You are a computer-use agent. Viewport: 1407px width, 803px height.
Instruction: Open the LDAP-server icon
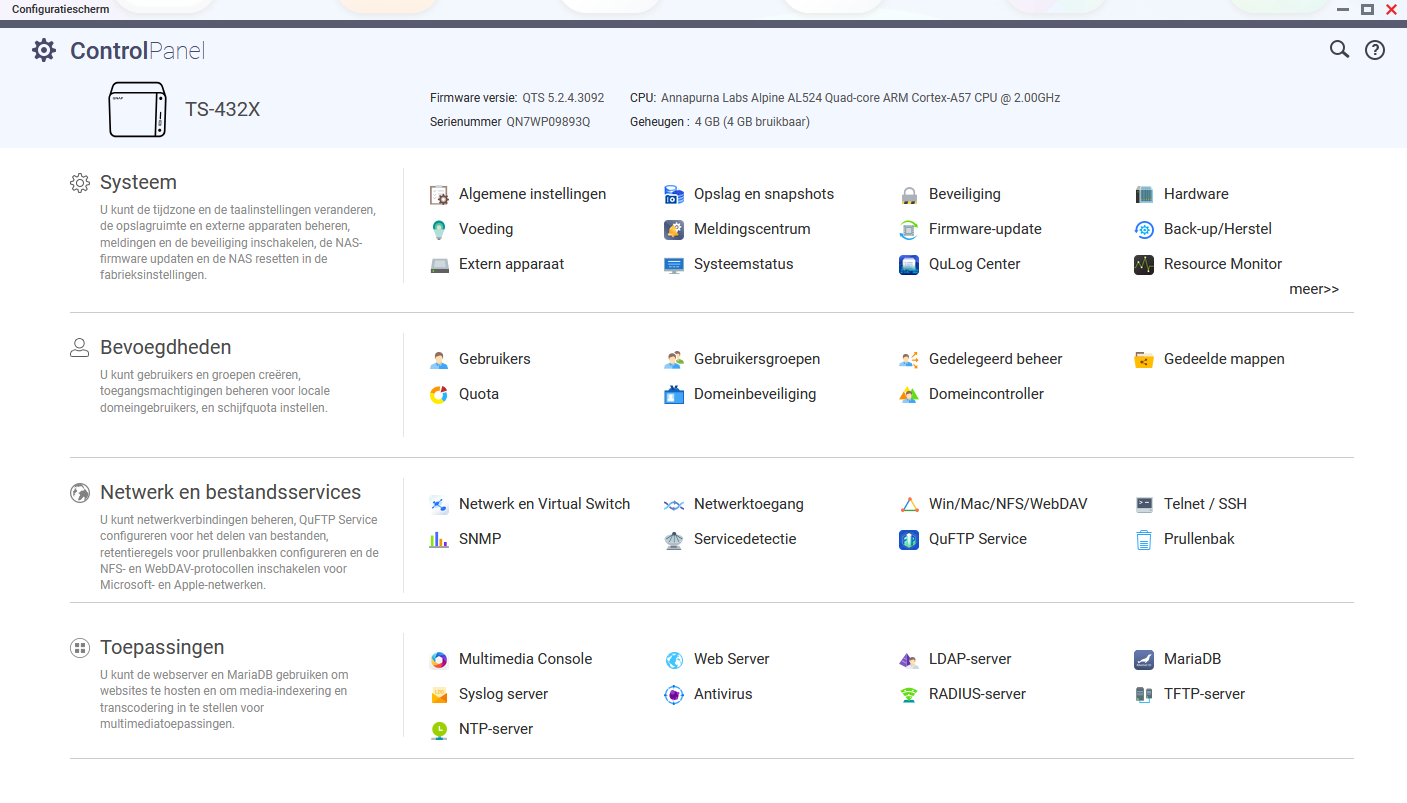tap(909, 659)
